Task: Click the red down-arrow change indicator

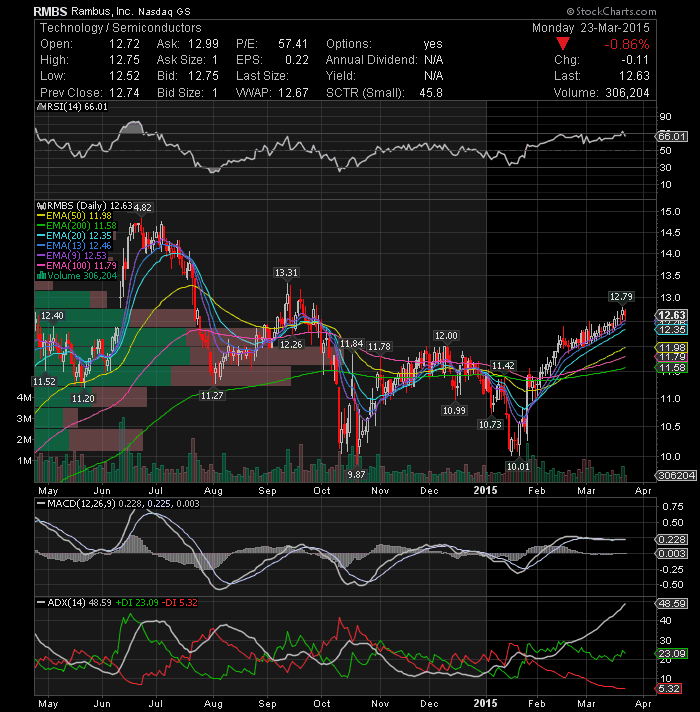Action: [562, 44]
